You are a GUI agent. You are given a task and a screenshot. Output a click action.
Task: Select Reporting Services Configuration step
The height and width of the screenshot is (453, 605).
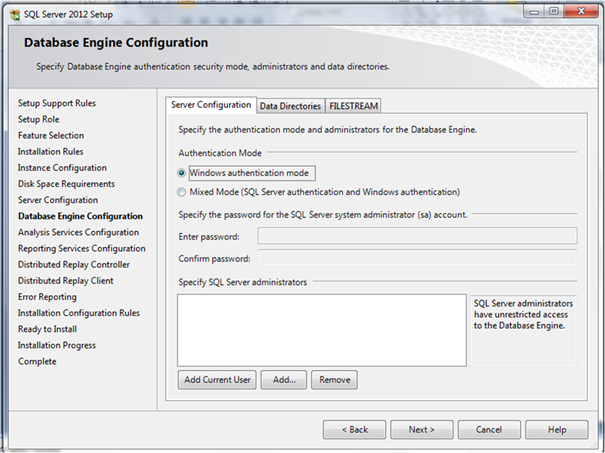(82, 249)
